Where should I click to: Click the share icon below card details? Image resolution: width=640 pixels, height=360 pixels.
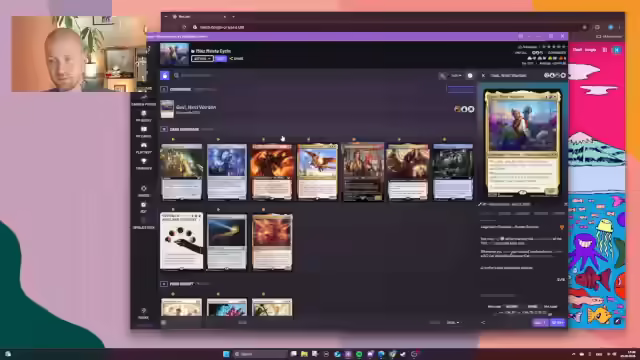click(482, 322)
